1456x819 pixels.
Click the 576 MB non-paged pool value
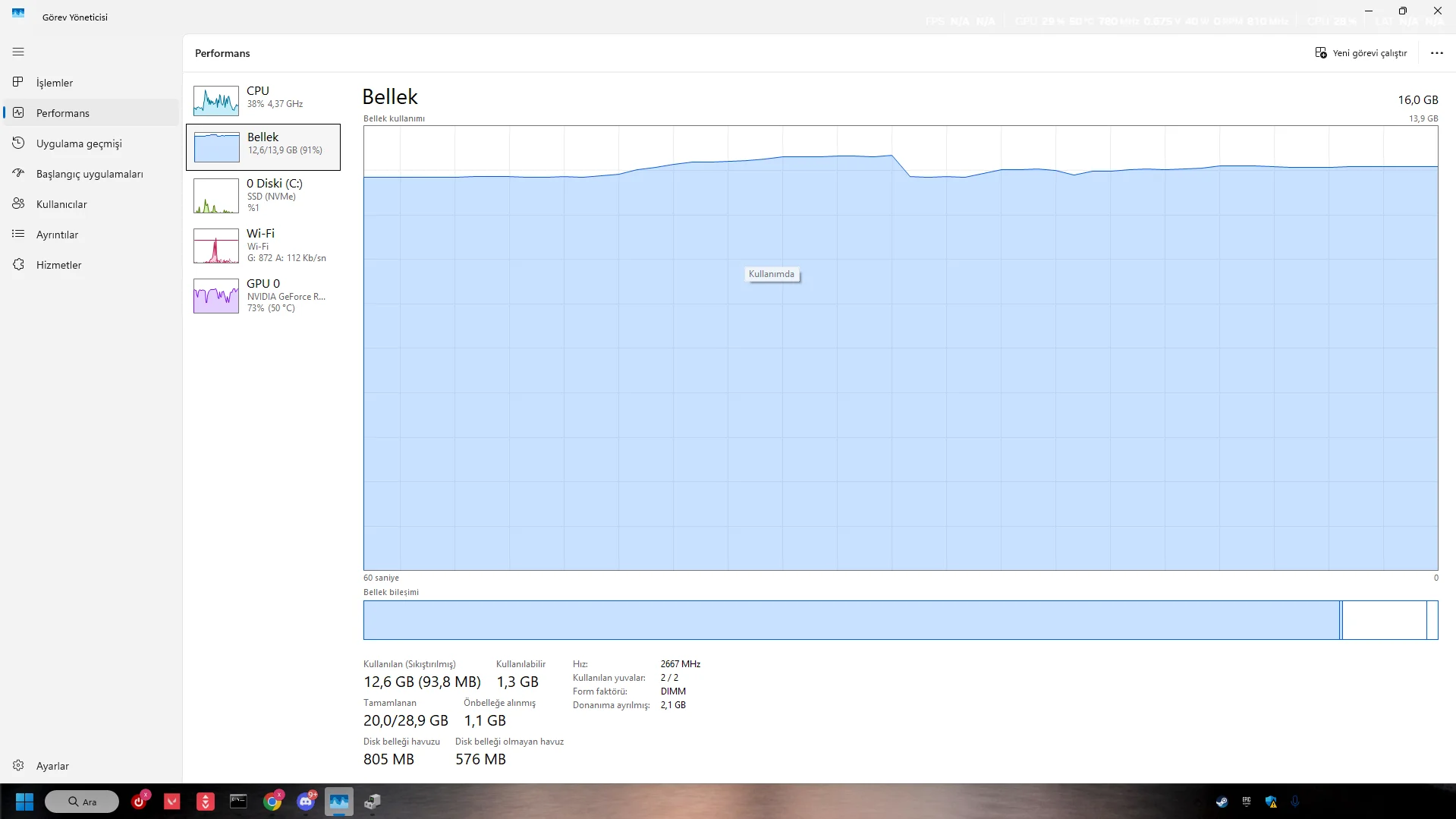pos(480,759)
